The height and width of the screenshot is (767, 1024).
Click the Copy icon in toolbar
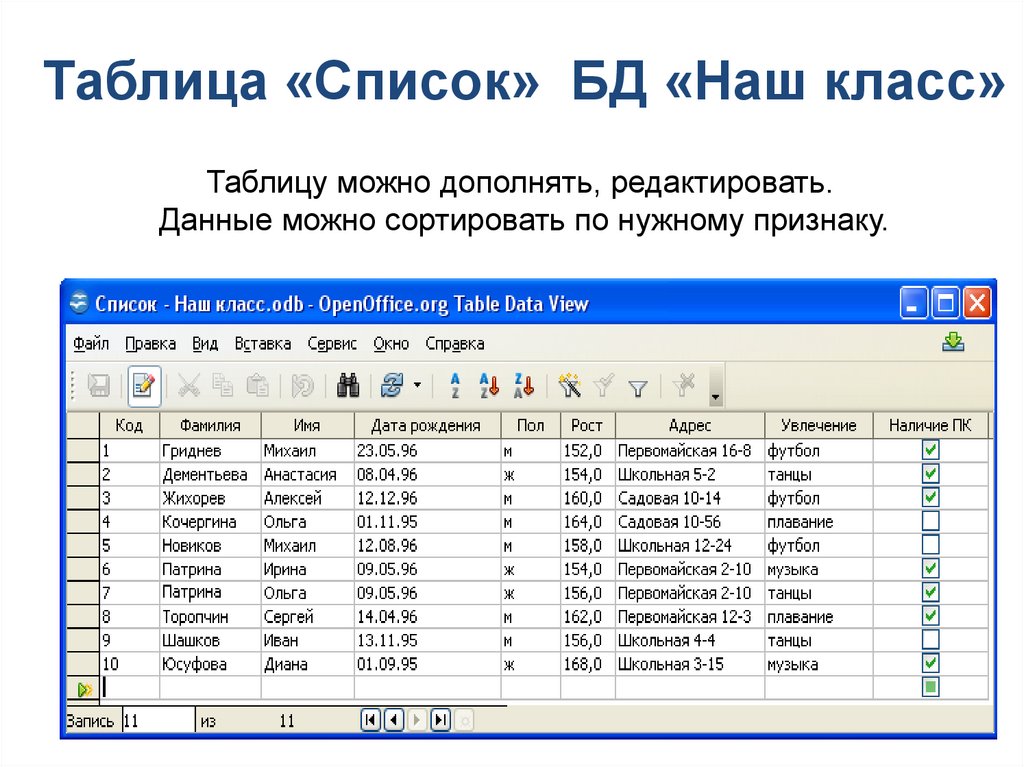click(x=223, y=385)
